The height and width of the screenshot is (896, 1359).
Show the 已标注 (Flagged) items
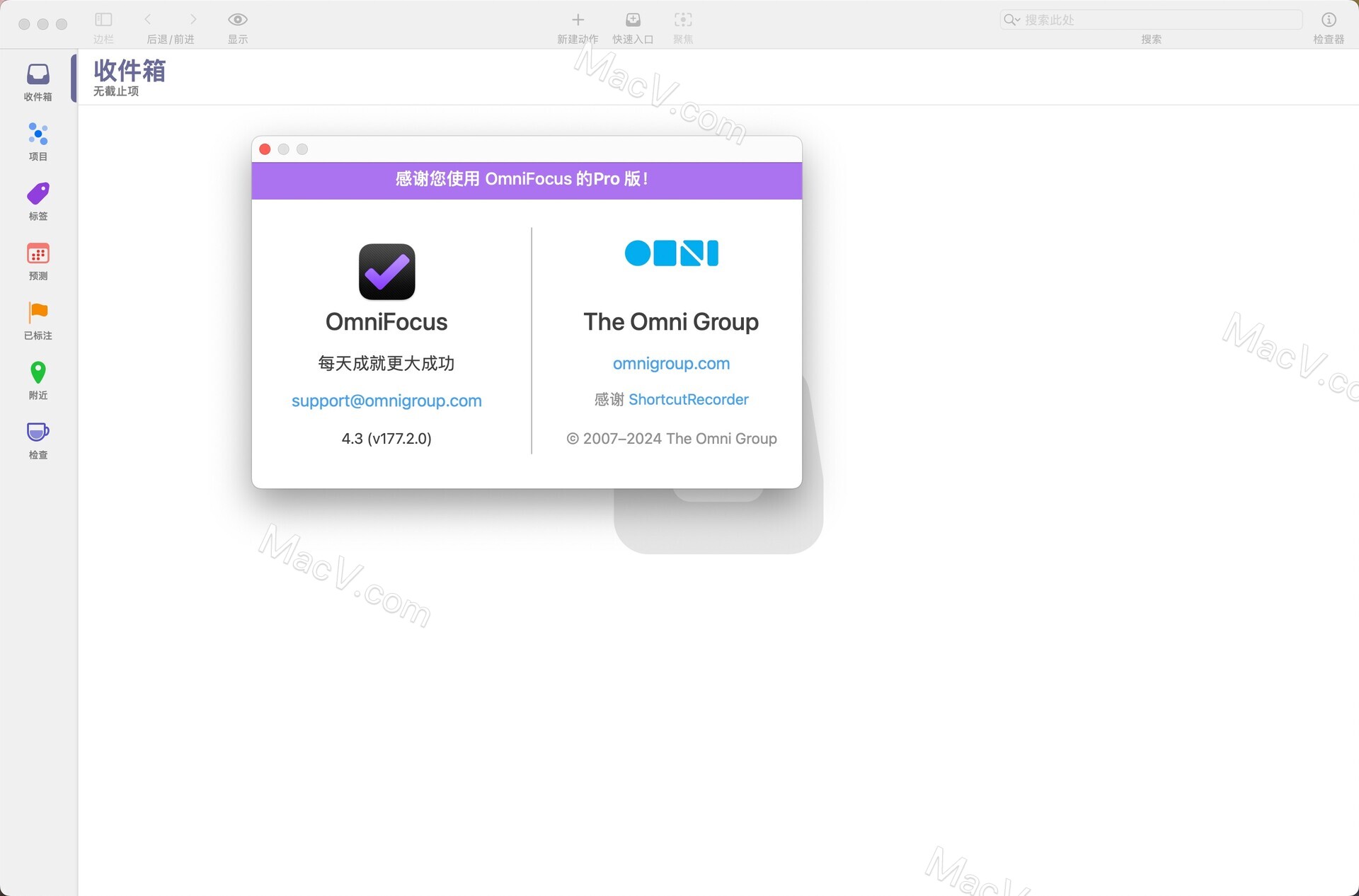(38, 320)
